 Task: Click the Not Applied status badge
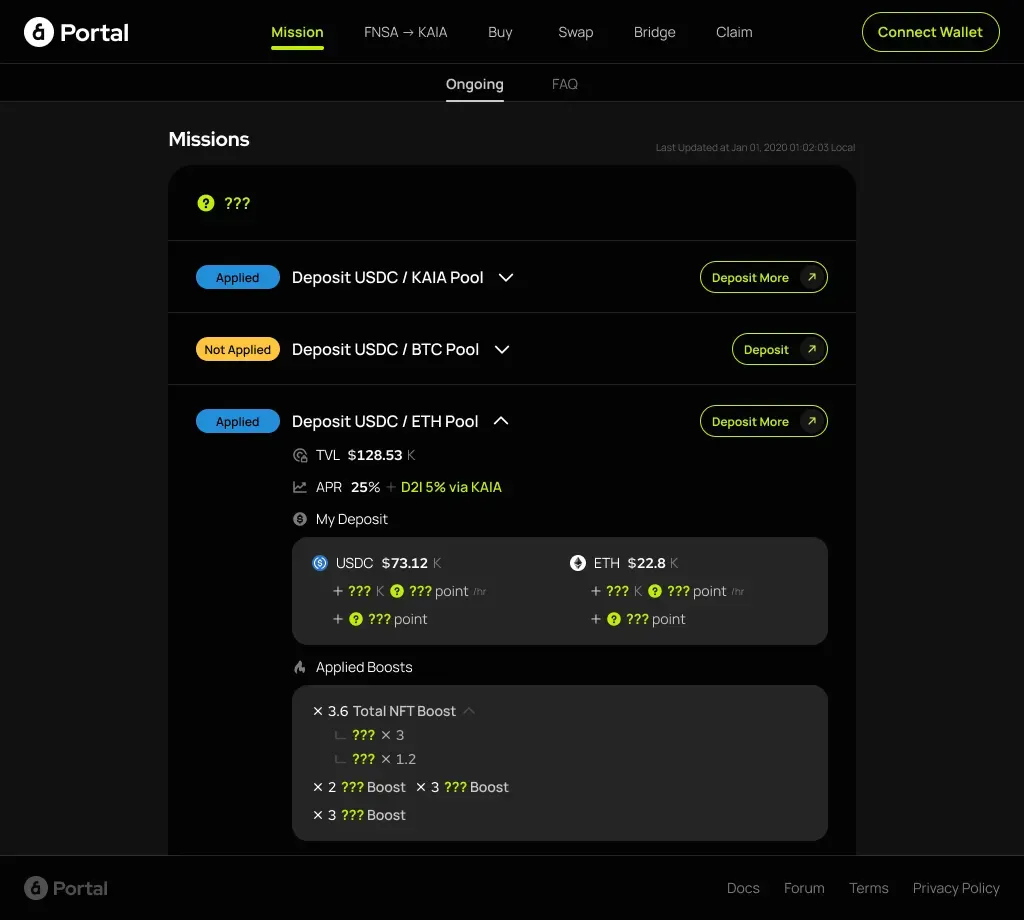pos(237,349)
